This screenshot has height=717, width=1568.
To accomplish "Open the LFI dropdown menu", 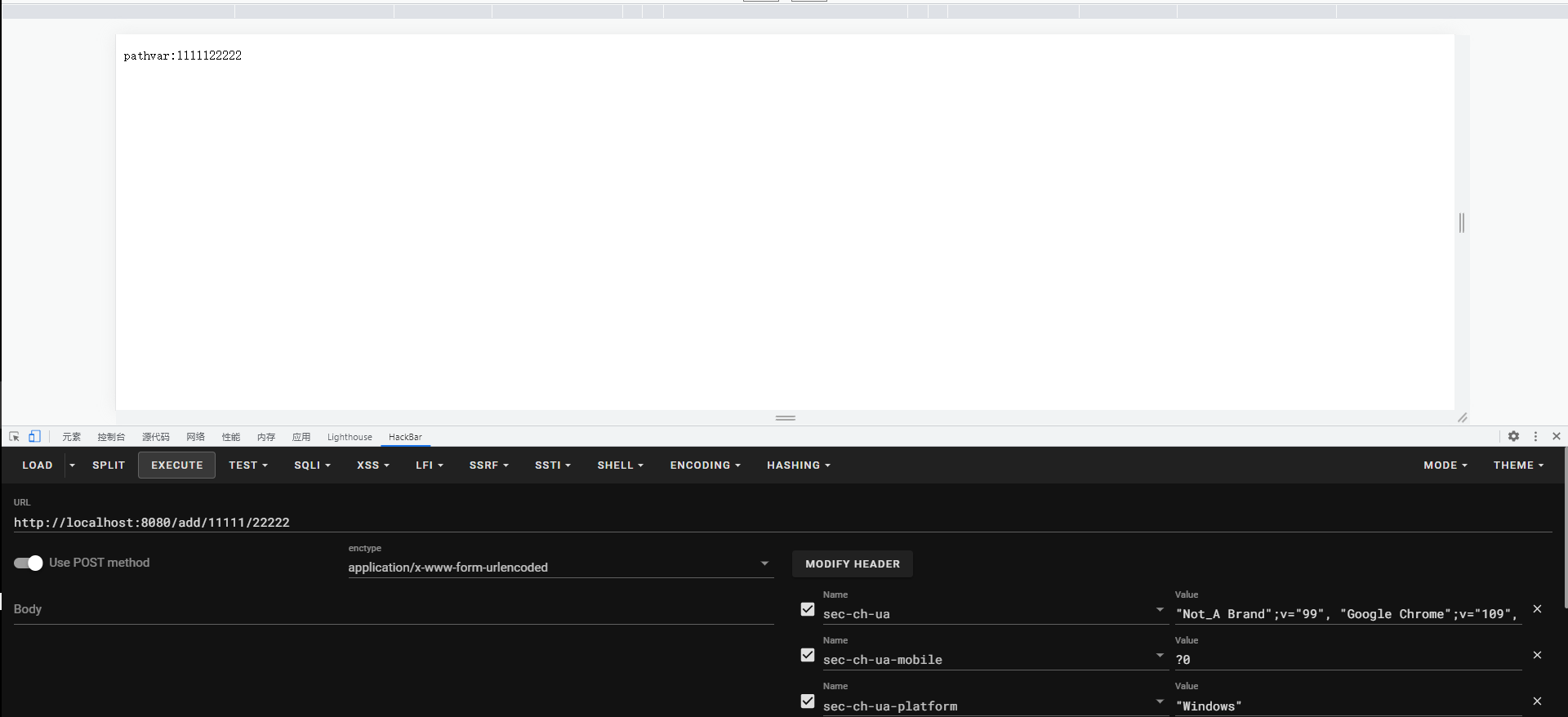I will (x=429, y=465).
